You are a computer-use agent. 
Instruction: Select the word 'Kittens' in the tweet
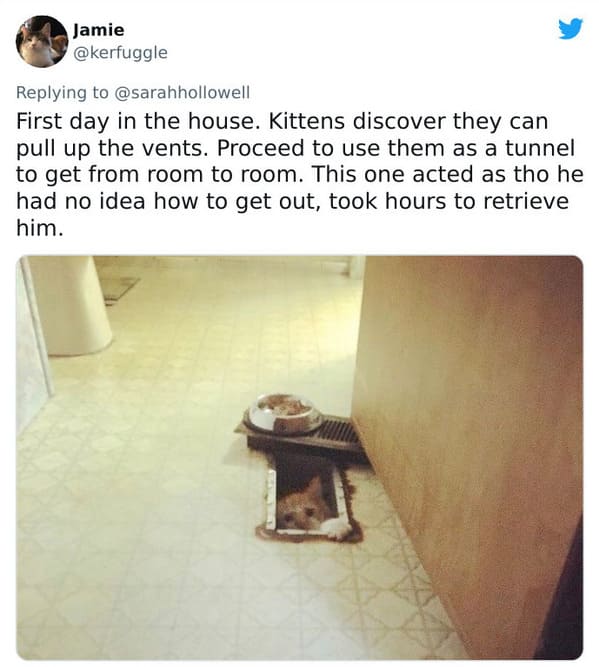pos(306,121)
